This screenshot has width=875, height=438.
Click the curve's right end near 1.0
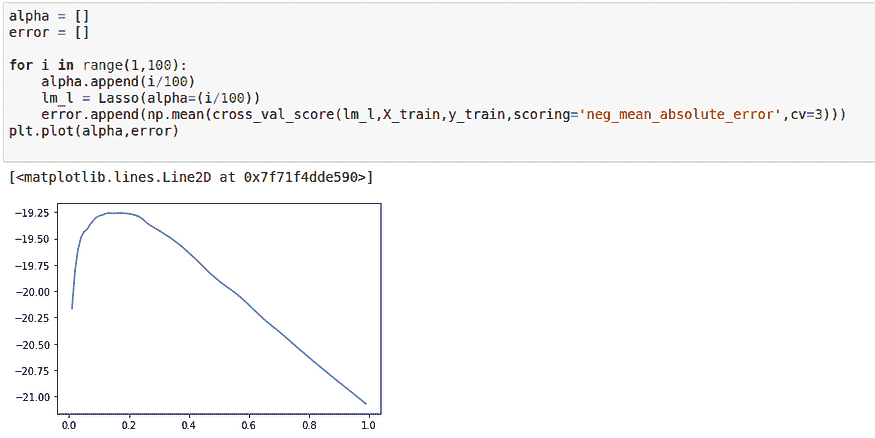(365, 404)
